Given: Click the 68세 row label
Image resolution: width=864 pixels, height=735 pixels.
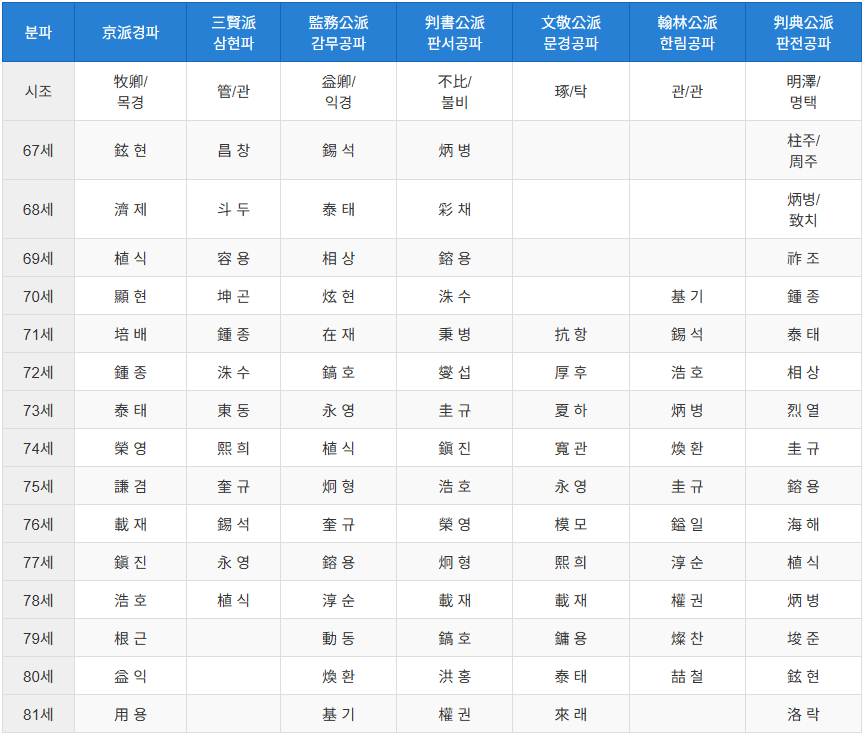Looking at the screenshot, I should (x=38, y=209).
